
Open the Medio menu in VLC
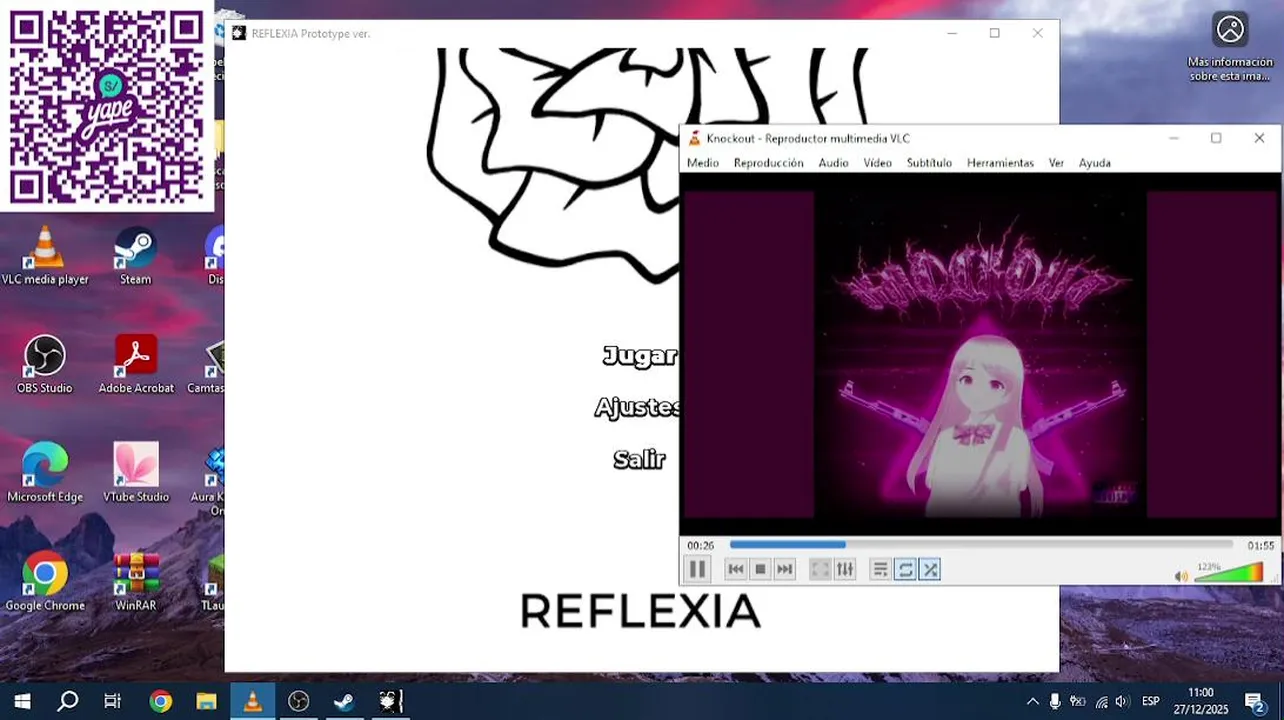pyautogui.click(x=702, y=163)
